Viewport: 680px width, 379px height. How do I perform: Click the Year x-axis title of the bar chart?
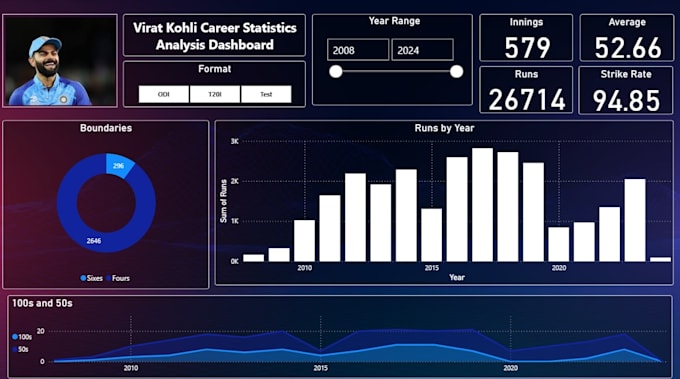457,278
